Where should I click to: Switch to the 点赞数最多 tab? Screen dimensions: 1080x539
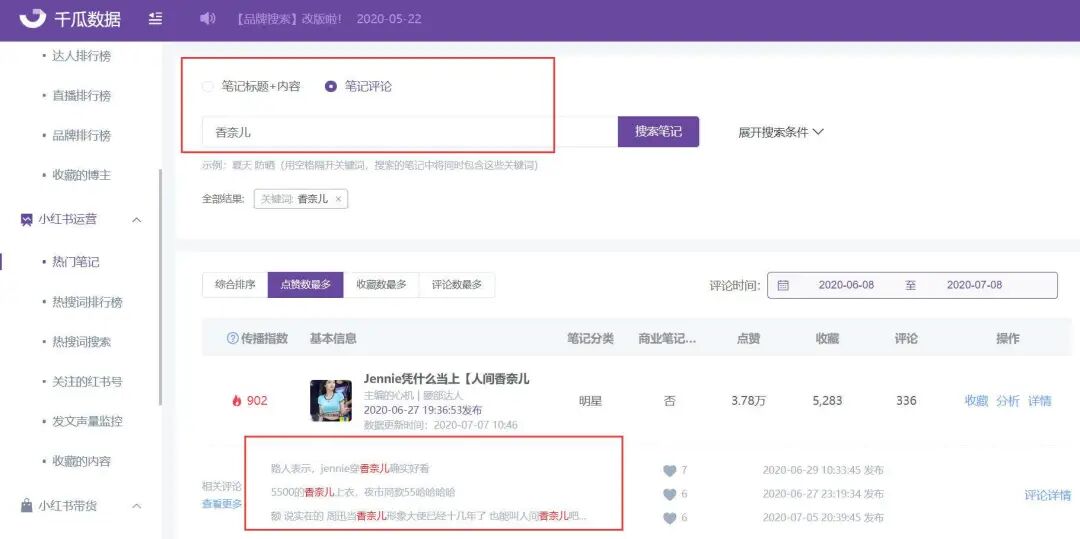click(305, 284)
